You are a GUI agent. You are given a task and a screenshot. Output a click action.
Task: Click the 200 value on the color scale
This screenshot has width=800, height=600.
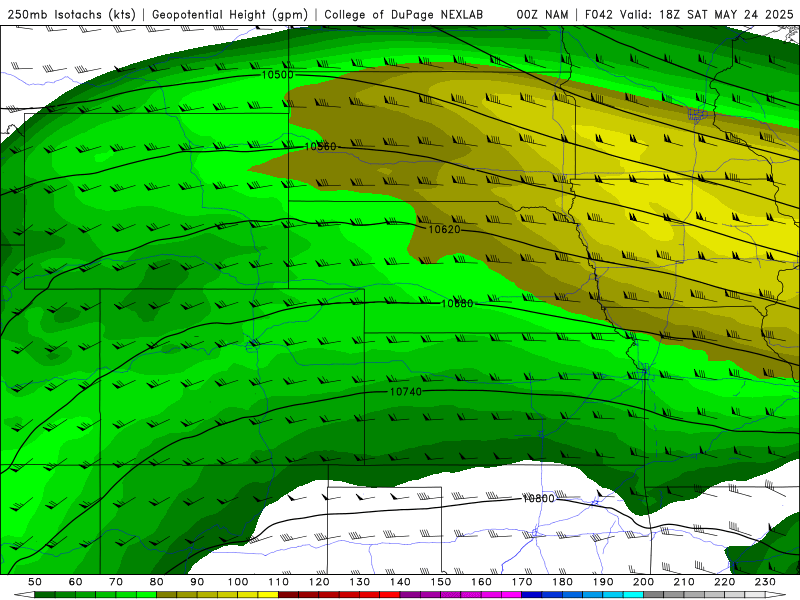tap(643, 582)
